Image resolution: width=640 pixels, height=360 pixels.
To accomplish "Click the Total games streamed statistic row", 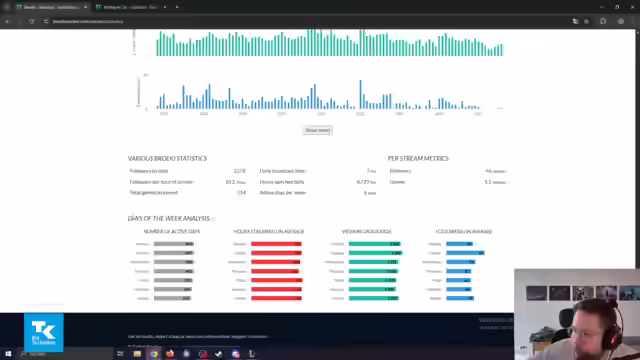I will 188,193.
